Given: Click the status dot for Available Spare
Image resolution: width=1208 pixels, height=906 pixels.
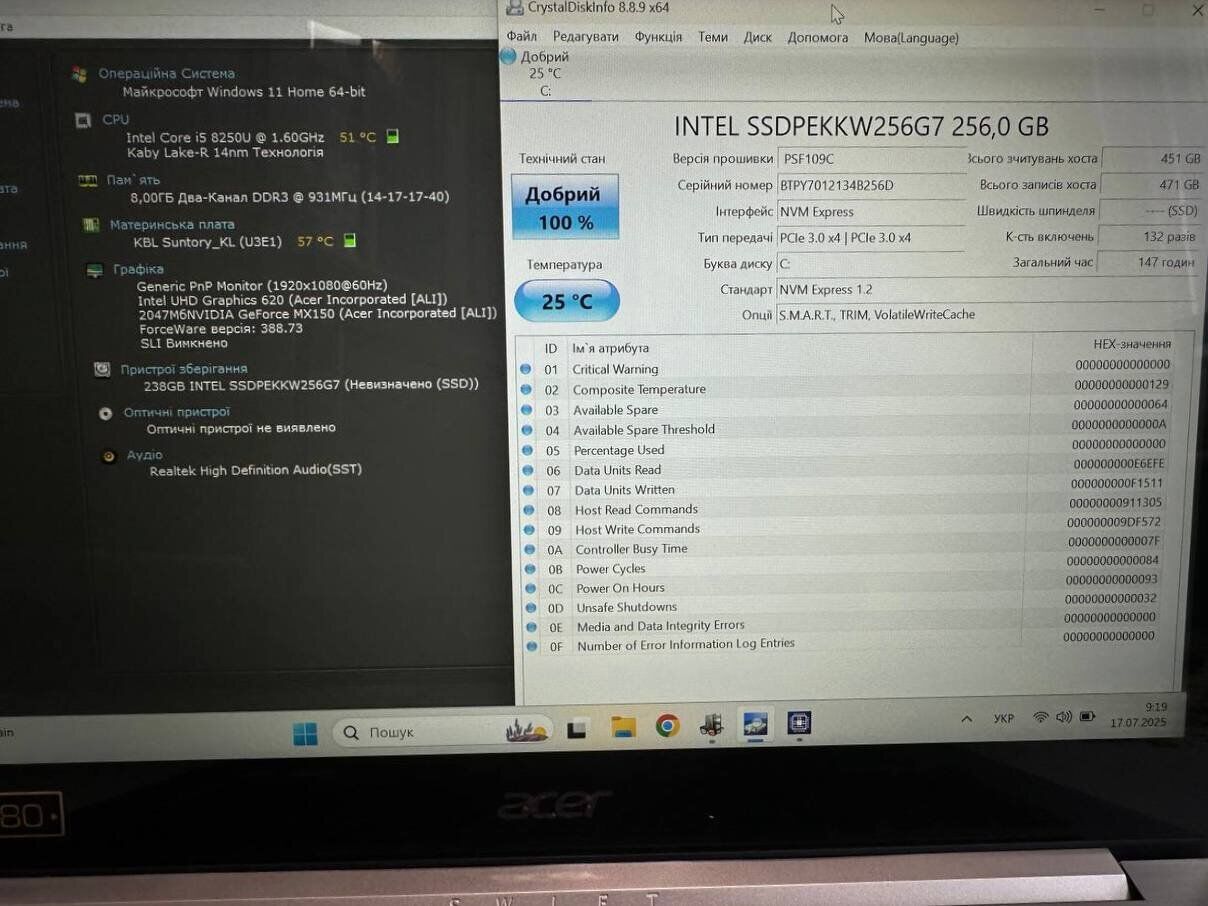Looking at the screenshot, I should (x=526, y=410).
